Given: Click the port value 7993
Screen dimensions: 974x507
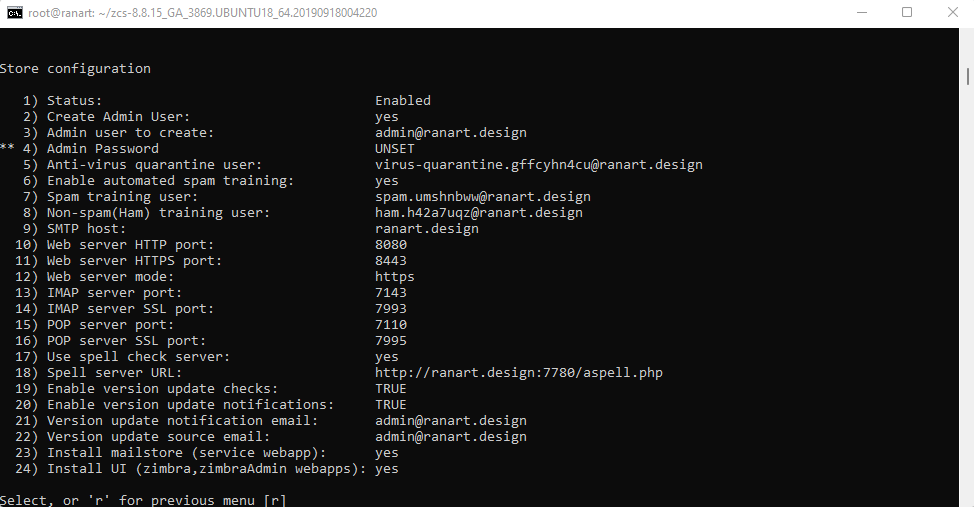Looking at the screenshot, I should (391, 309).
